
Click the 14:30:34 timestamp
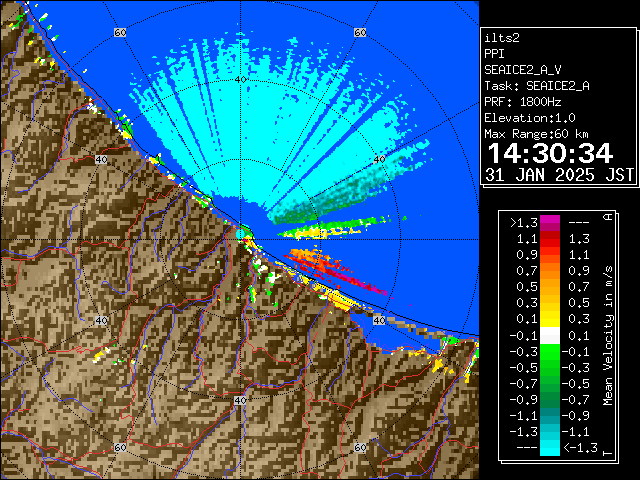click(x=551, y=153)
